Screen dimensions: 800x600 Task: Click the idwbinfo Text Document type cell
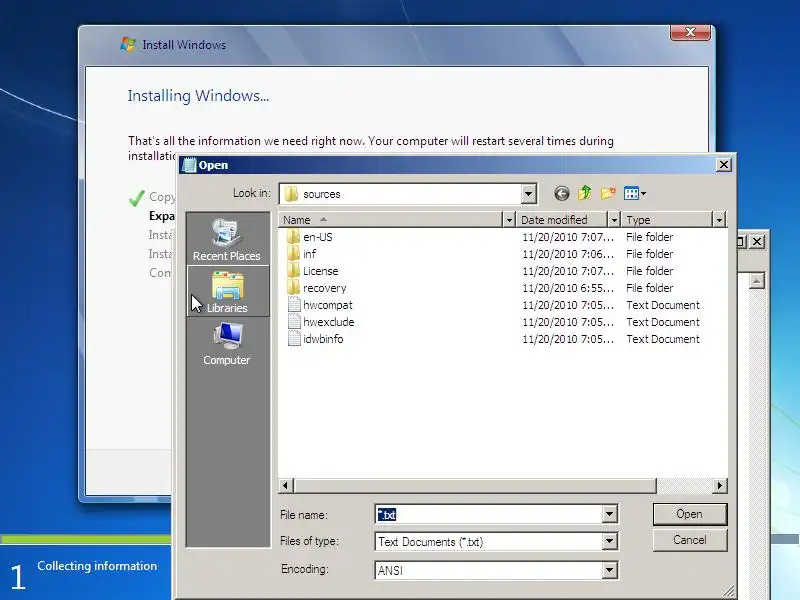point(663,339)
